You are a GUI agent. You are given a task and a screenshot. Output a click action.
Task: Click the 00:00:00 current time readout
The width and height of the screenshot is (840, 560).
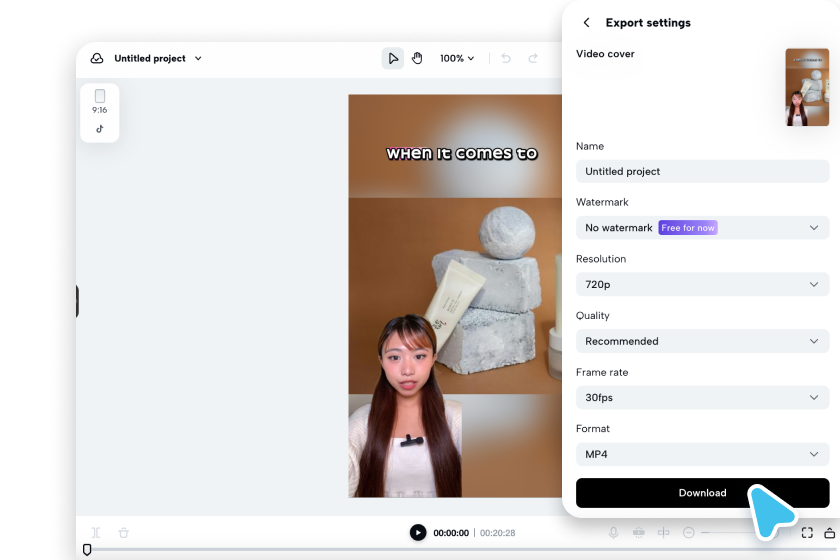point(451,533)
